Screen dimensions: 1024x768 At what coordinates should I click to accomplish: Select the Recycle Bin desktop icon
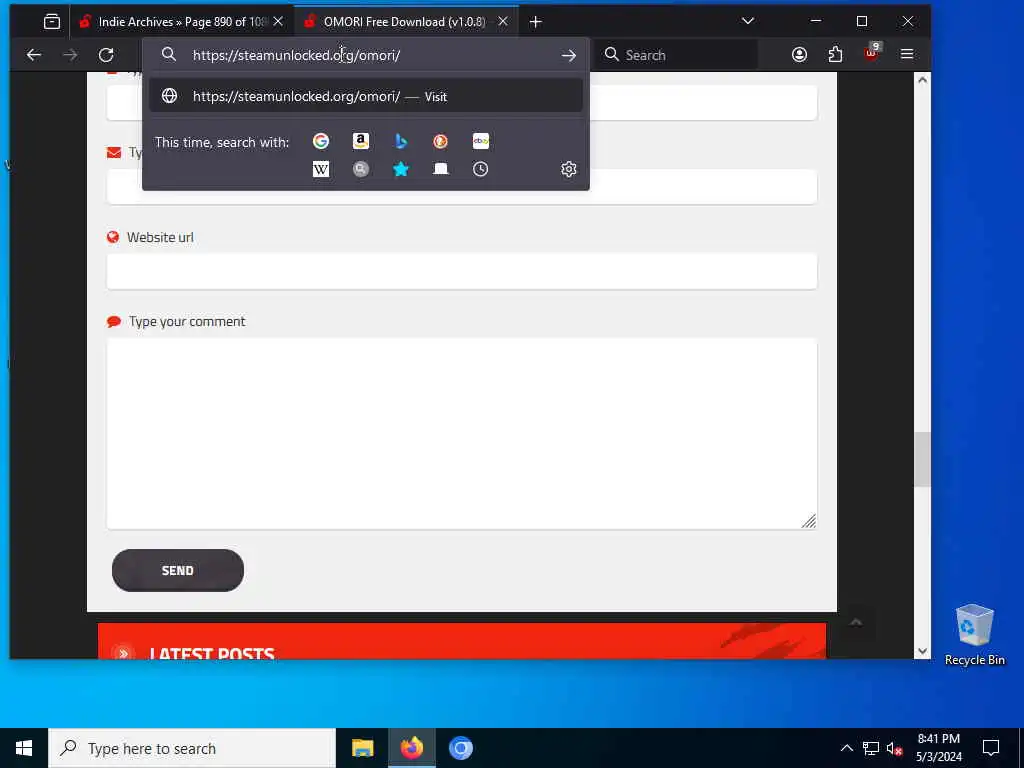(x=974, y=635)
